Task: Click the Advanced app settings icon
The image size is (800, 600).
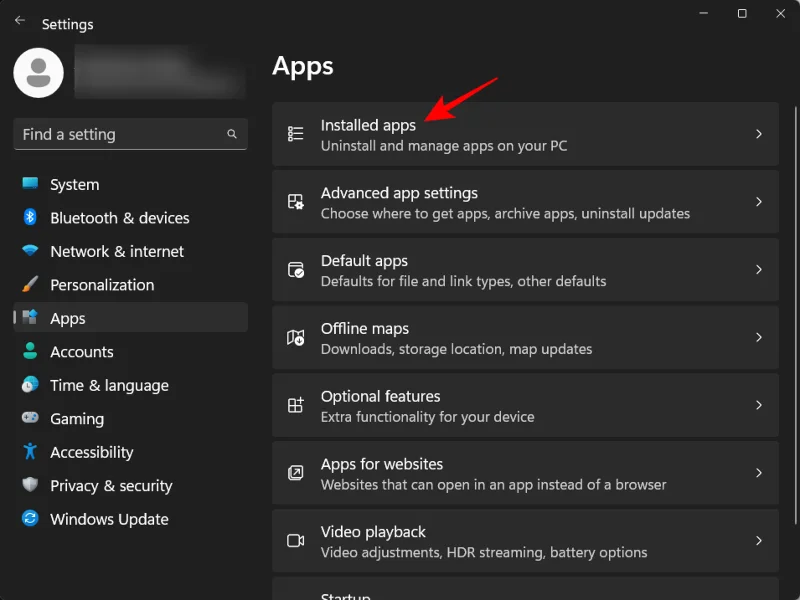Action: [x=295, y=202]
